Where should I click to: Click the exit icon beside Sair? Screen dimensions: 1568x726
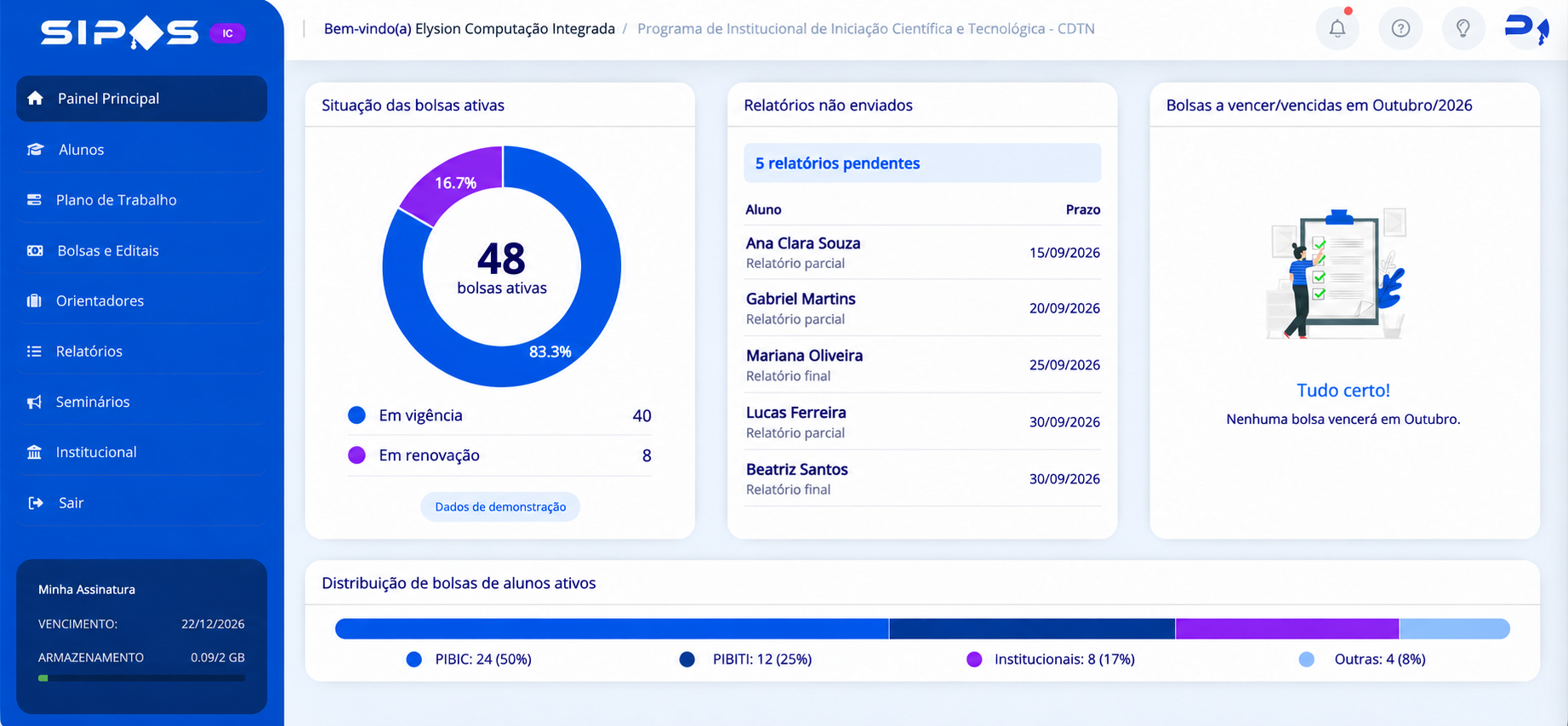(x=35, y=503)
